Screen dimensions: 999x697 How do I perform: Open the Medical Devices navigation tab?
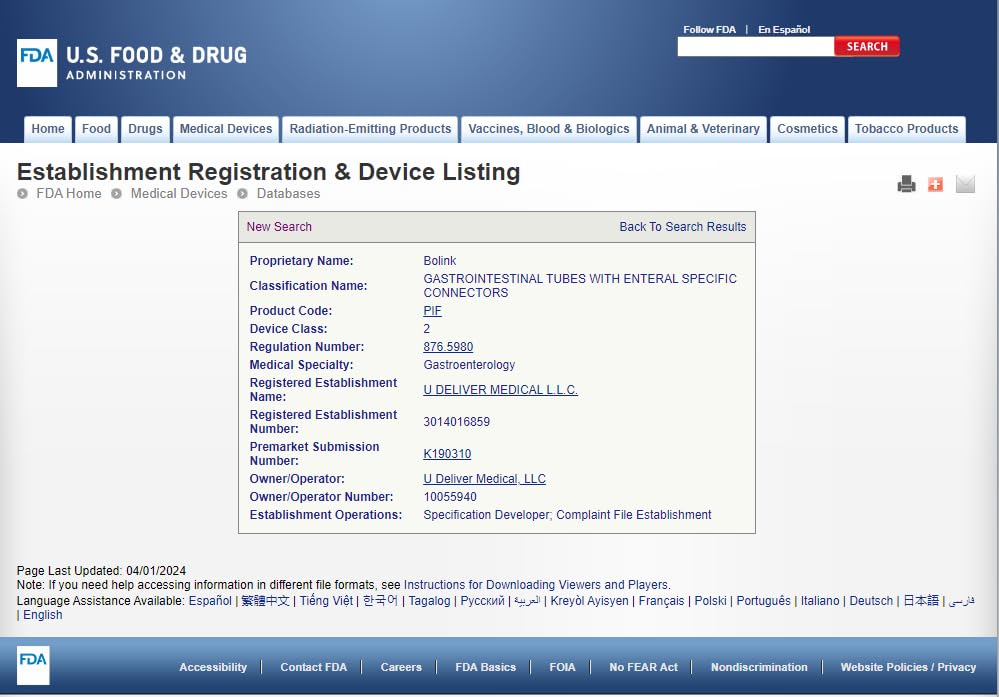(x=226, y=129)
